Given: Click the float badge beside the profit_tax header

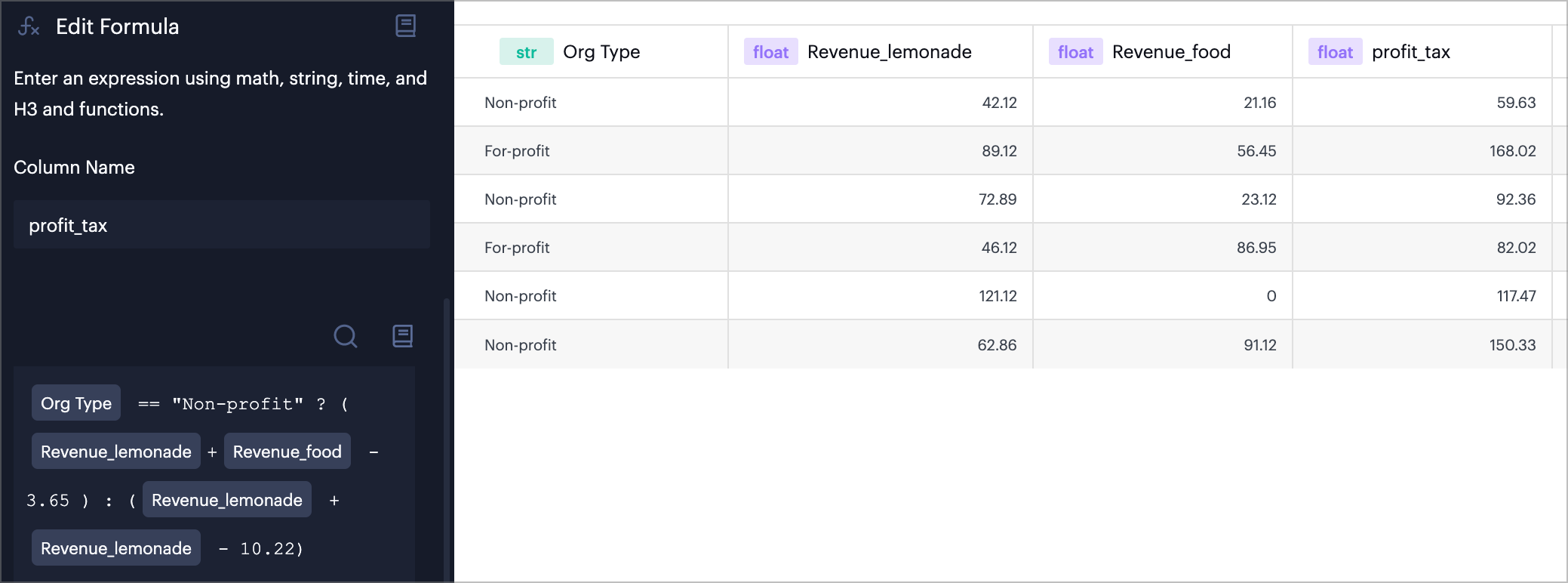Looking at the screenshot, I should point(1335,51).
